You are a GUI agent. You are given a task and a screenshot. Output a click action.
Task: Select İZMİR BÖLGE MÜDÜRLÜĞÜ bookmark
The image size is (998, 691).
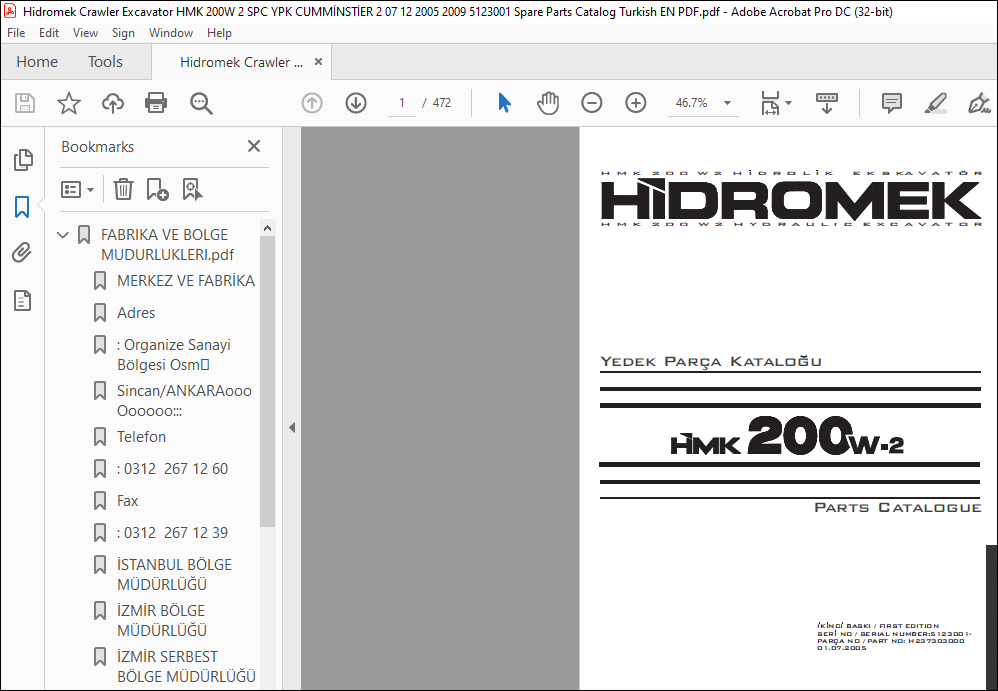coord(162,620)
